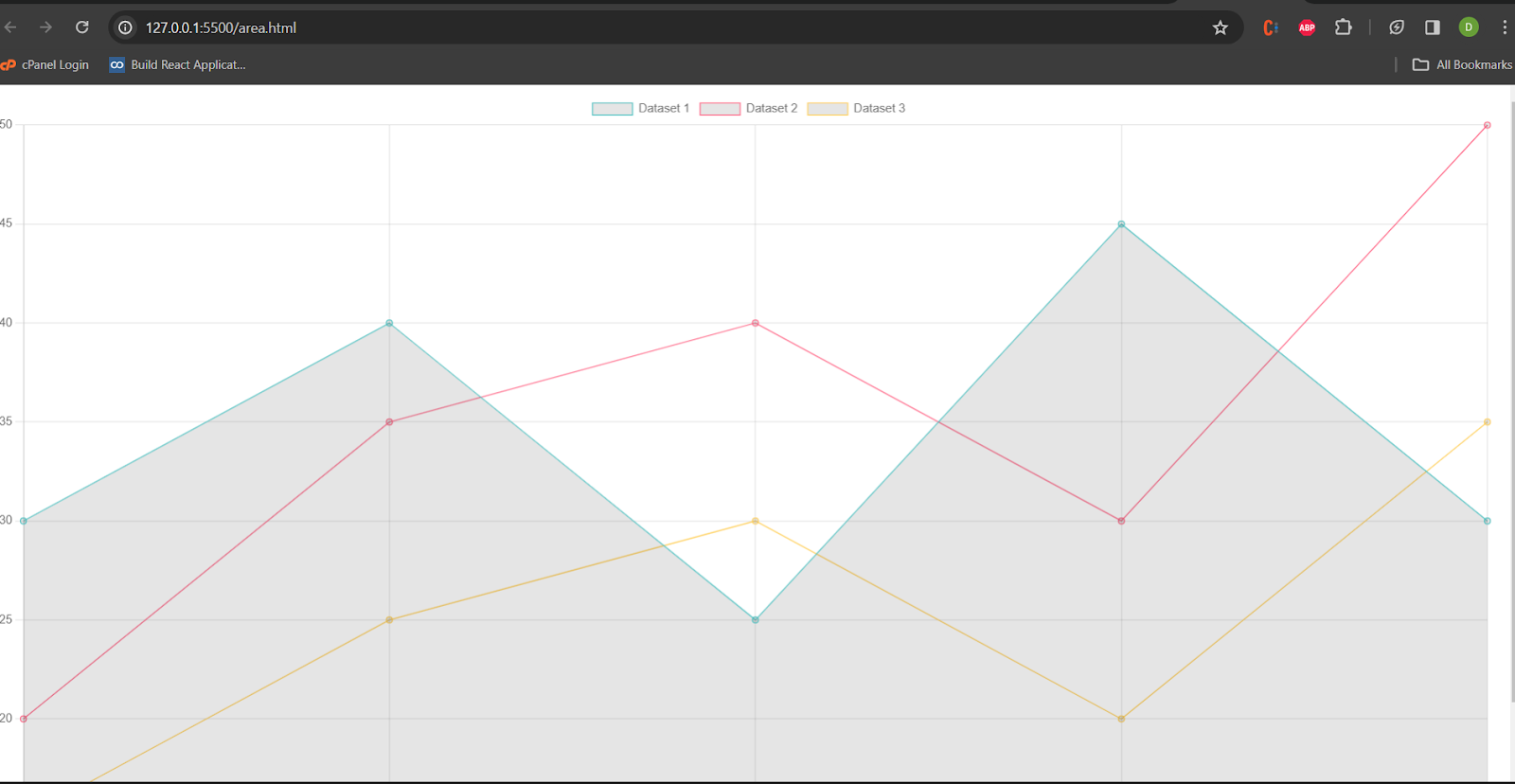
Task: View site information icon in address bar
Action: click(125, 27)
